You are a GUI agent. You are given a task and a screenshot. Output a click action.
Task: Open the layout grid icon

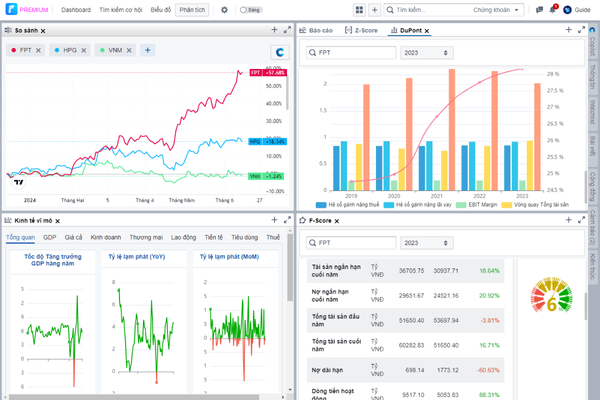(359, 10)
